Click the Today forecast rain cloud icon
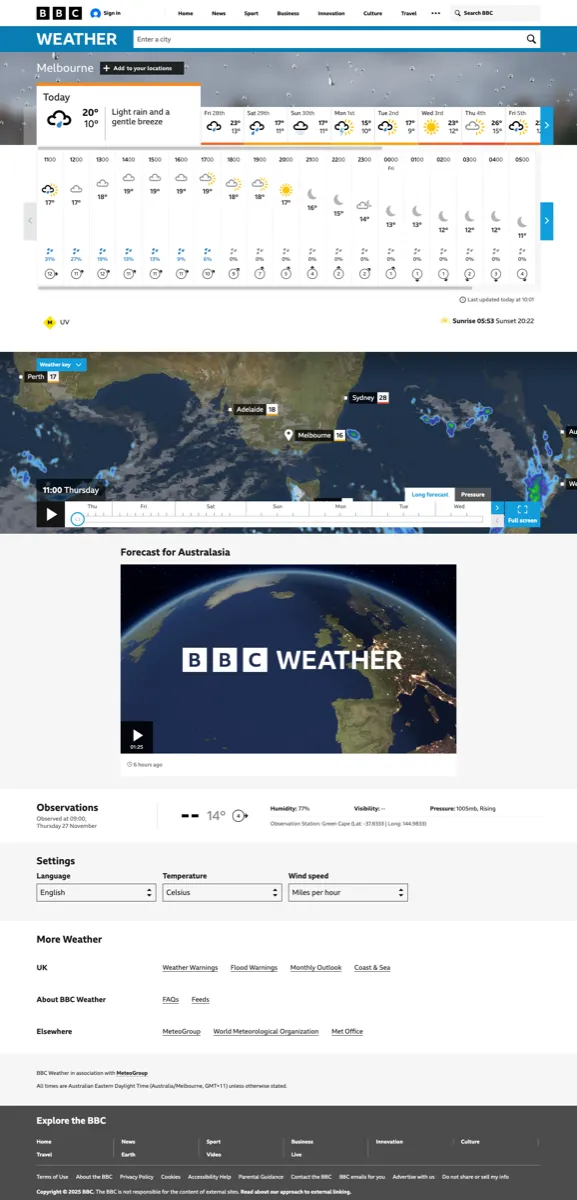 point(59,119)
